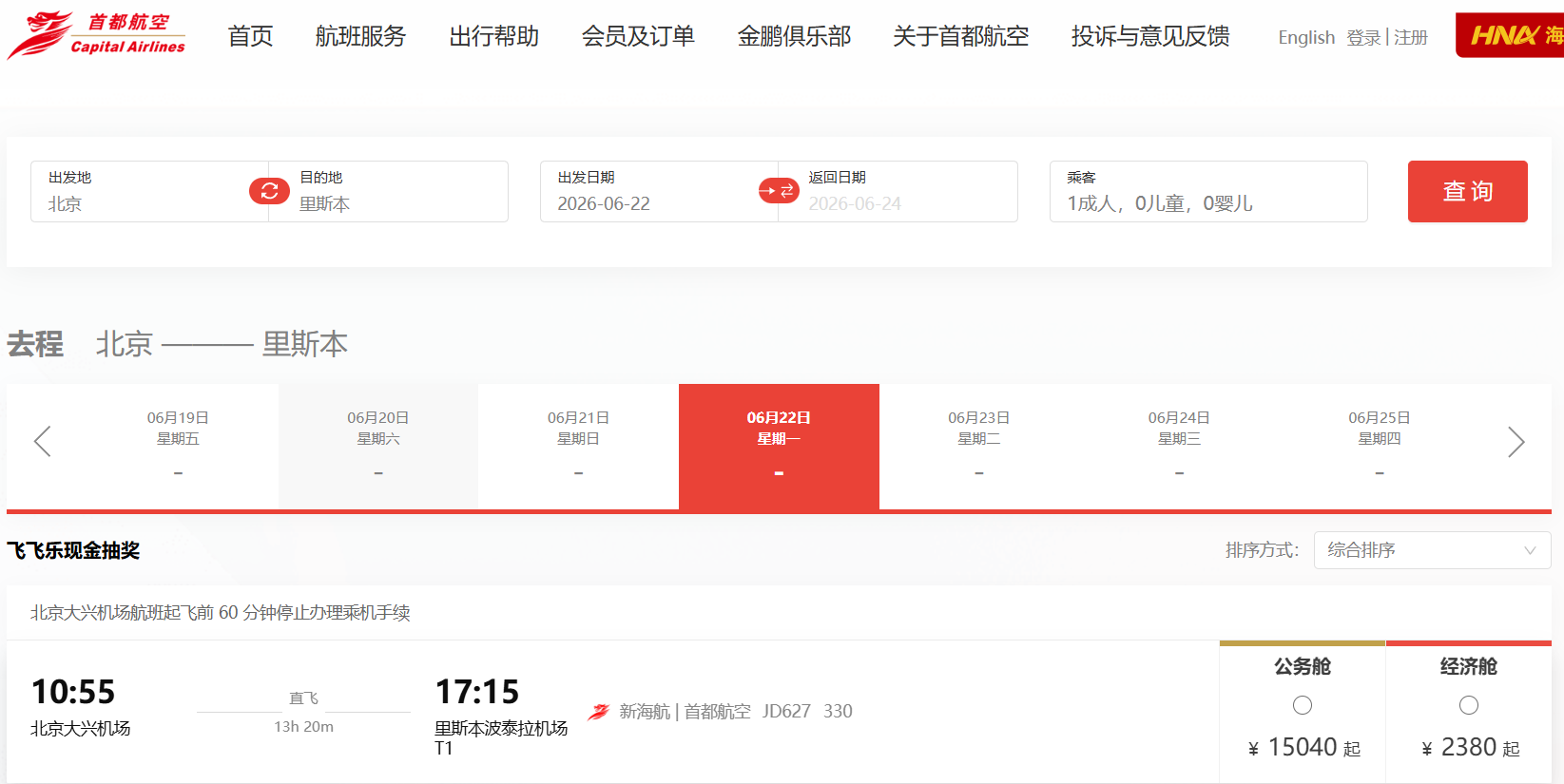This screenshot has height=784, width=1564.
Task: Select the 公务舱 fare radio button
Action: pos(1302,705)
